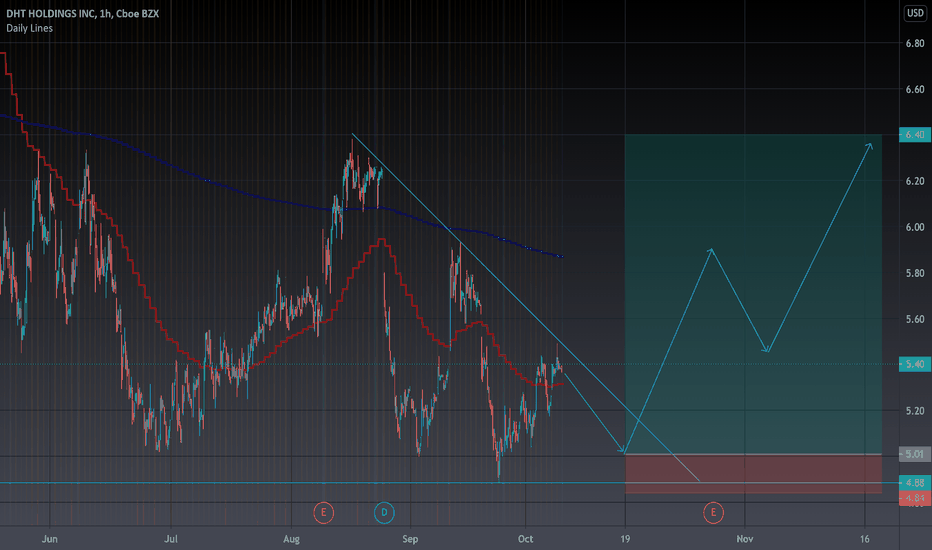Viewport: 932px width, 550px height.
Task: Click the Aug label on time axis
Action: click(x=291, y=539)
